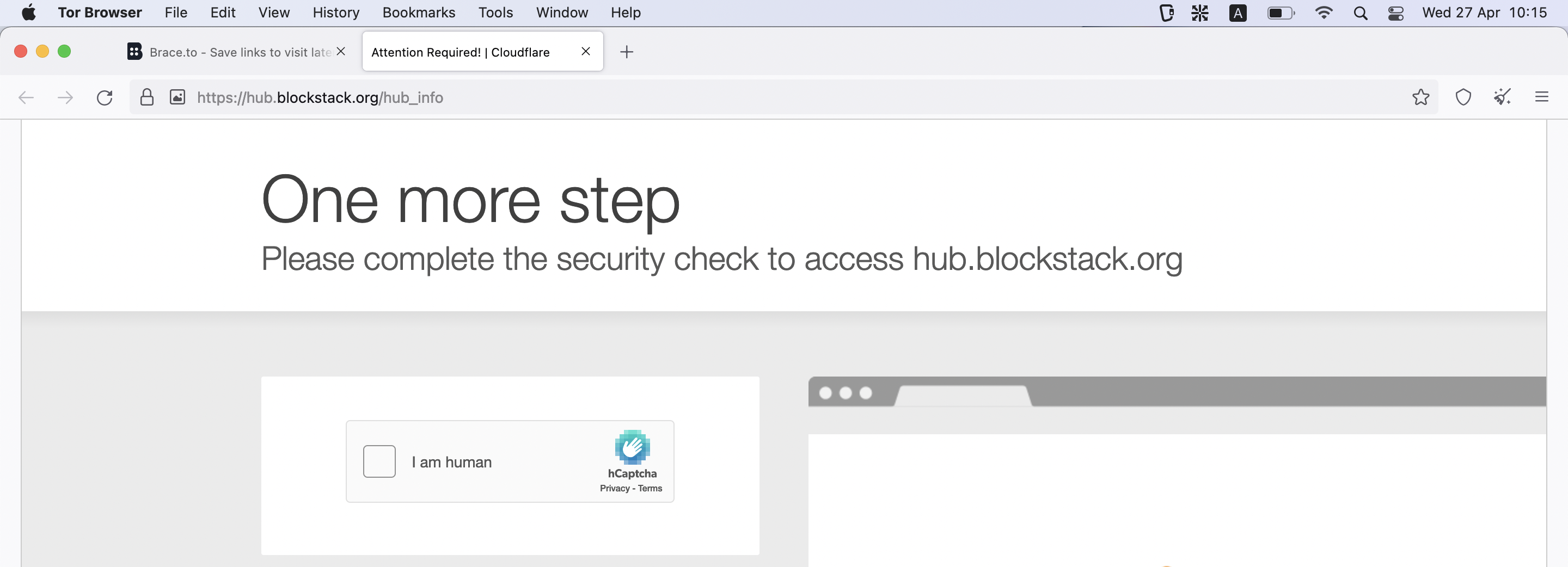The width and height of the screenshot is (1568, 567).
Task: Click the hCaptcha logo
Action: point(632,447)
